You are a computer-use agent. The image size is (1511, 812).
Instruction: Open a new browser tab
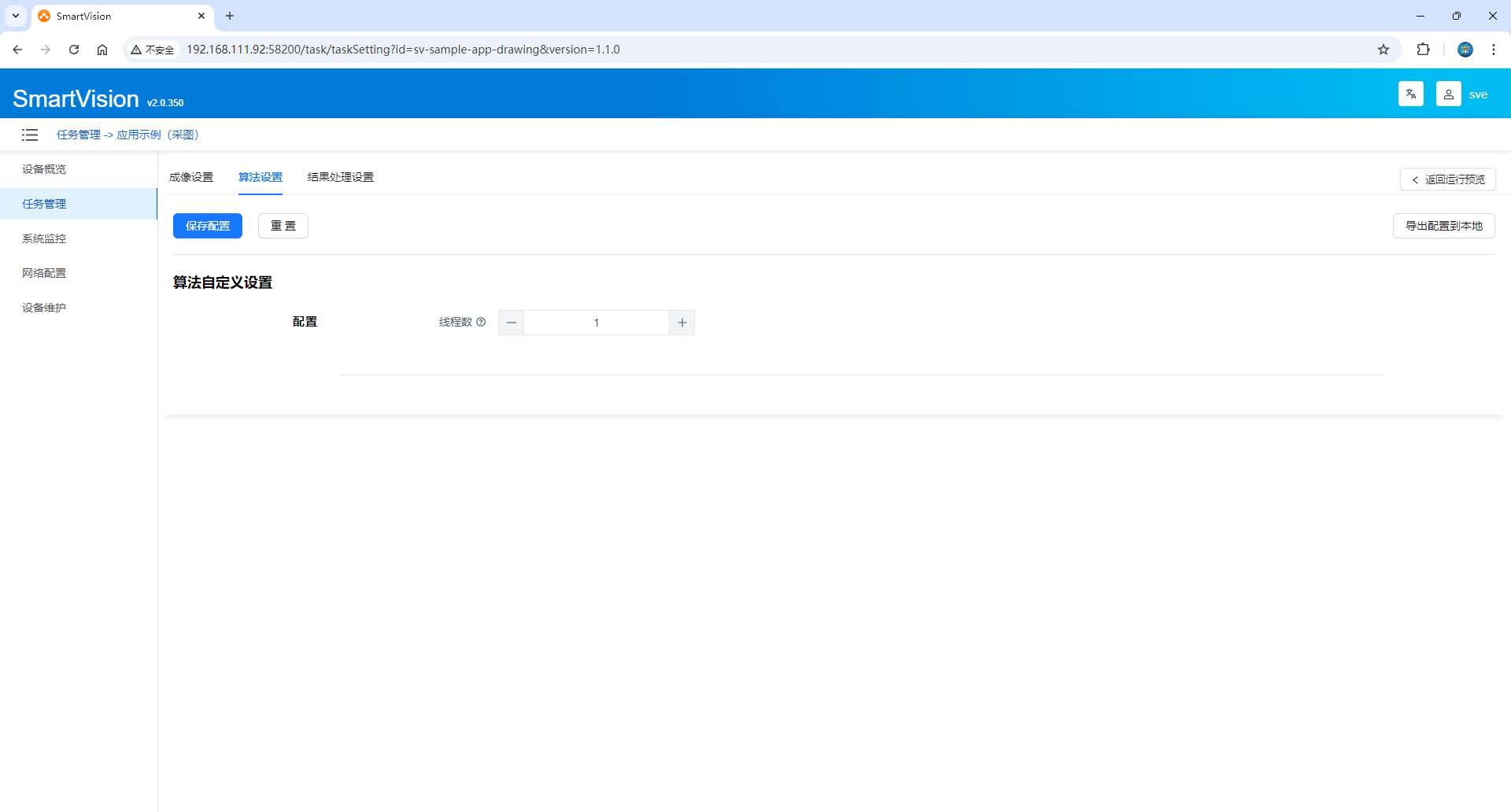point(230,16)
